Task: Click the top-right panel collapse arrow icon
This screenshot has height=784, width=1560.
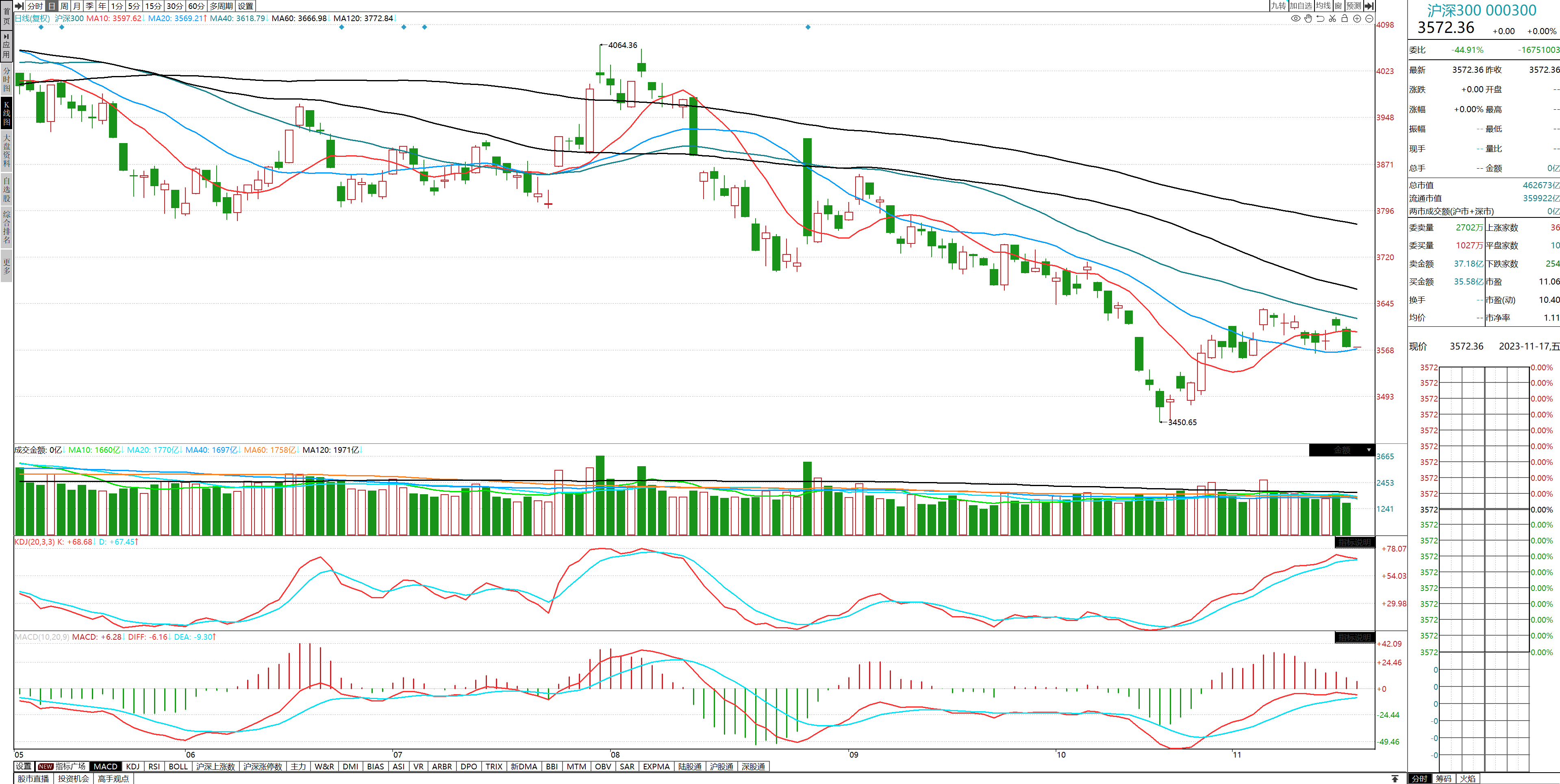Action: pyautogui.click(x=1369, y=6)
